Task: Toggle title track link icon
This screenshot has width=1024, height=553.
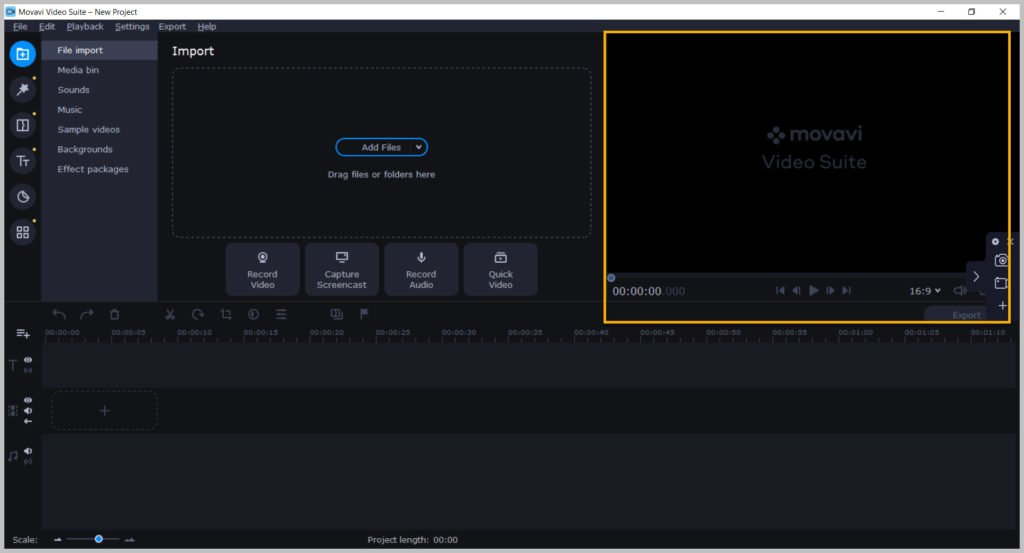Action: pos(28,370)
